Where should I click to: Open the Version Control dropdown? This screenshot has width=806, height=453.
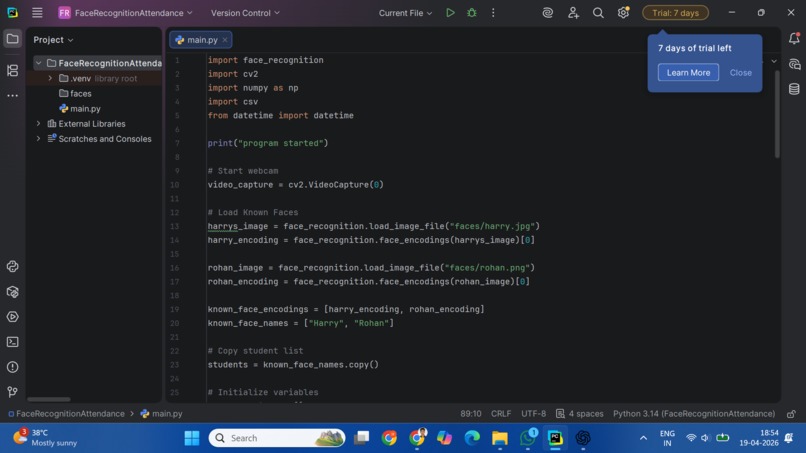point(245,13)
